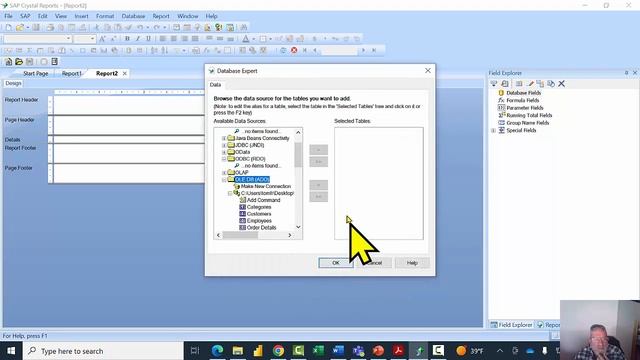
Task: Toggle Underline formatting
Action: [148, 39]
